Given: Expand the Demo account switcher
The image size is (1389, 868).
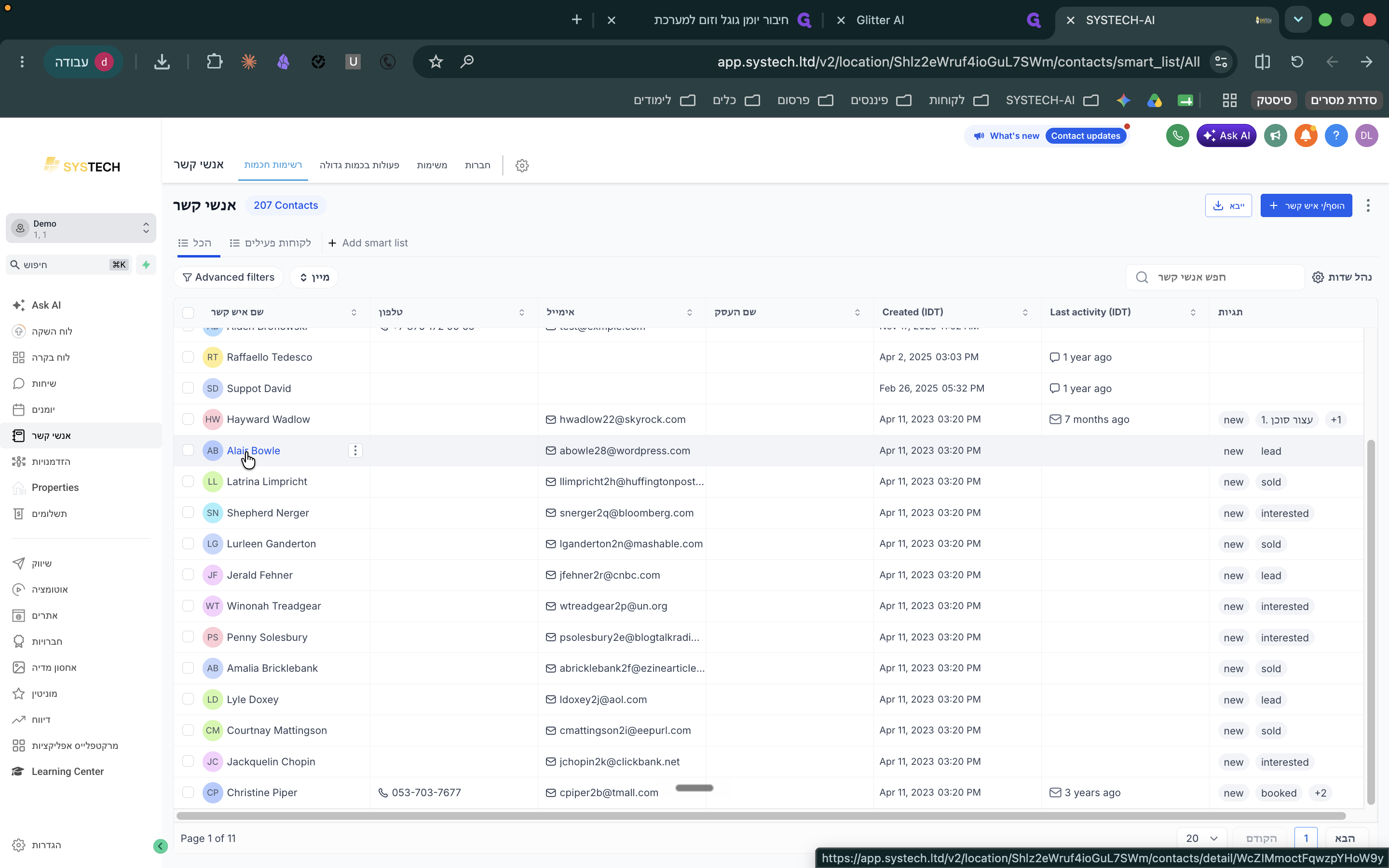Looking at the screenshot, I should click(81, 229).
